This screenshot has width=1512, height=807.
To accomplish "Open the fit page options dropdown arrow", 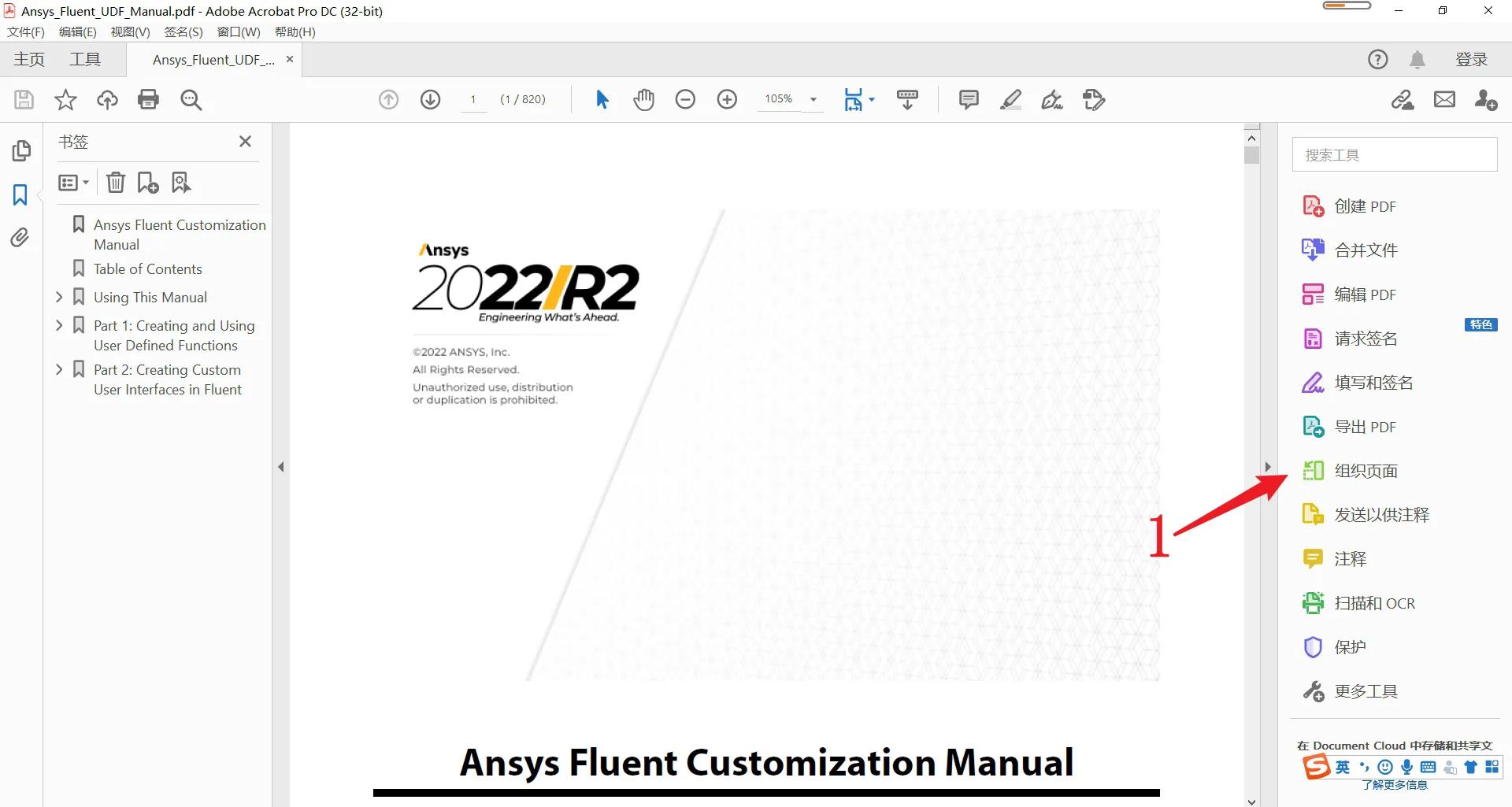I will 872,100.
